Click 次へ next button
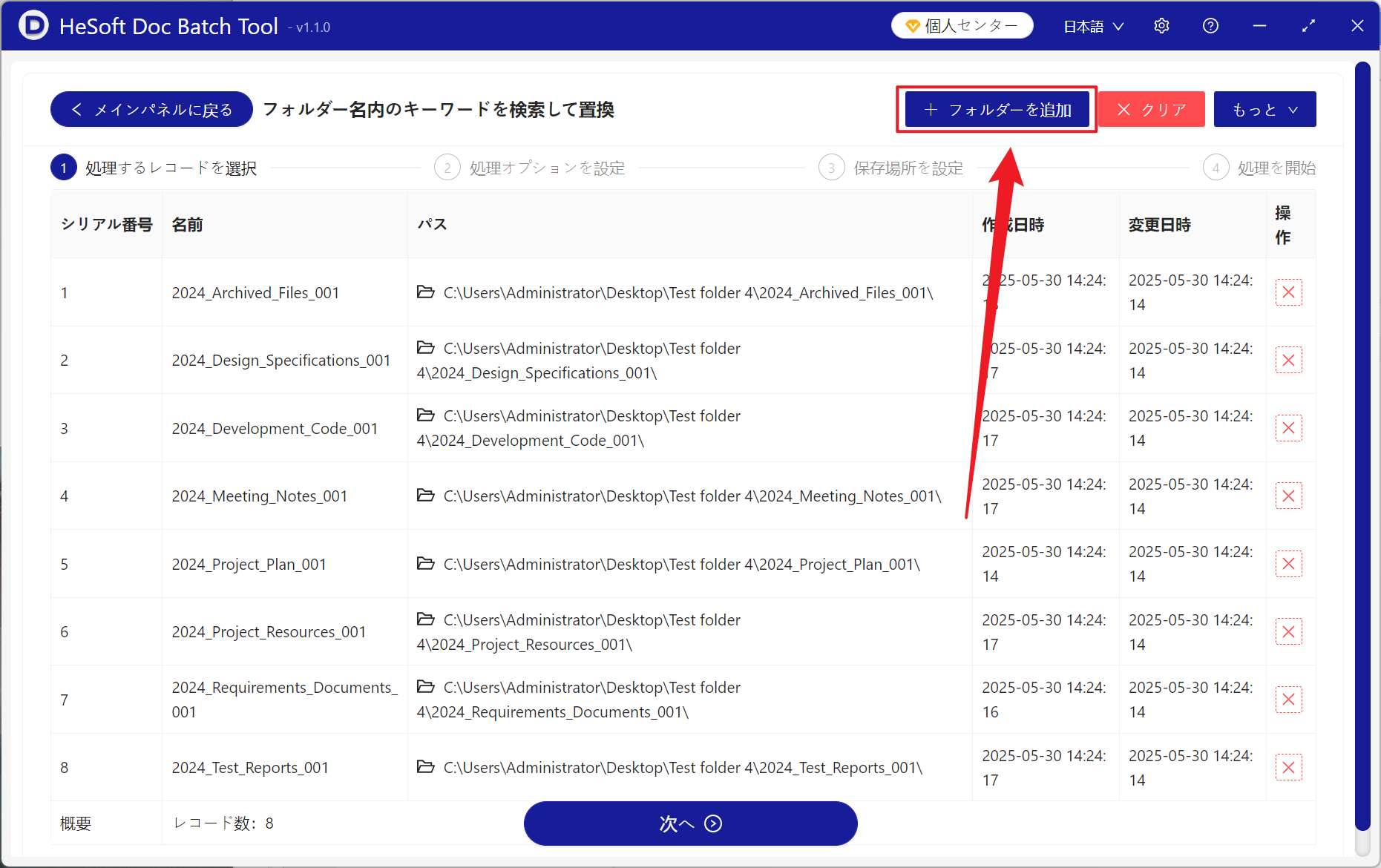 [690, 823]
